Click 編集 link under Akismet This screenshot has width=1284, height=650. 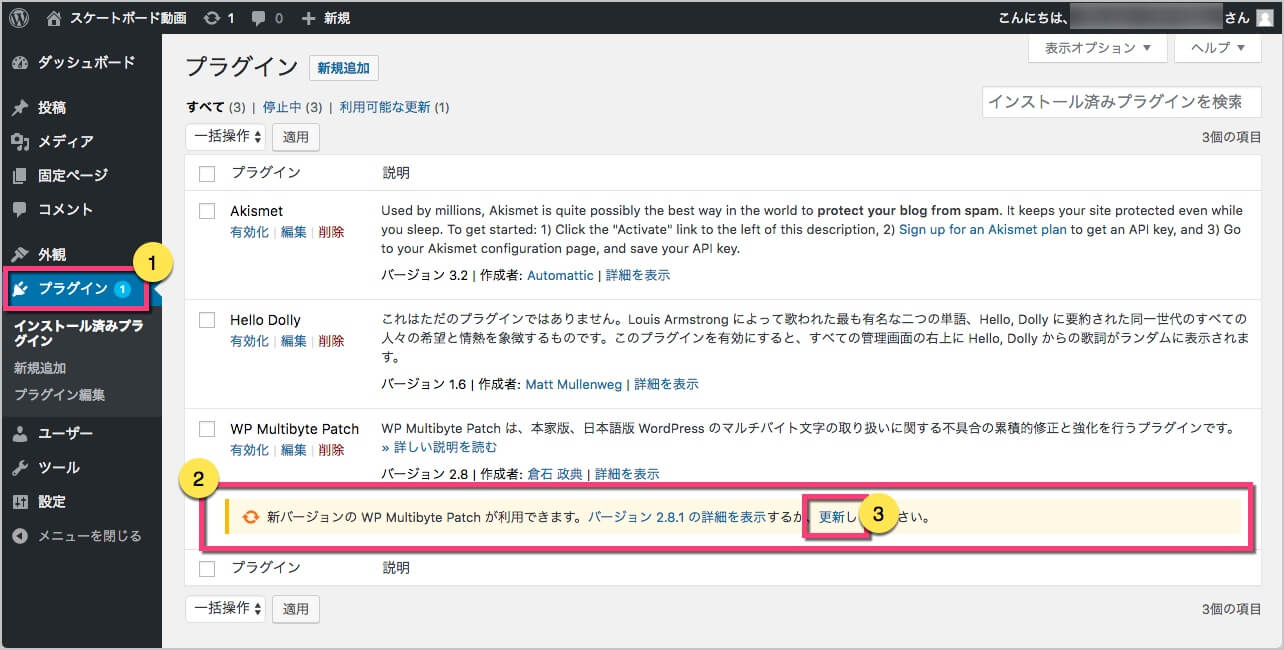294,232
